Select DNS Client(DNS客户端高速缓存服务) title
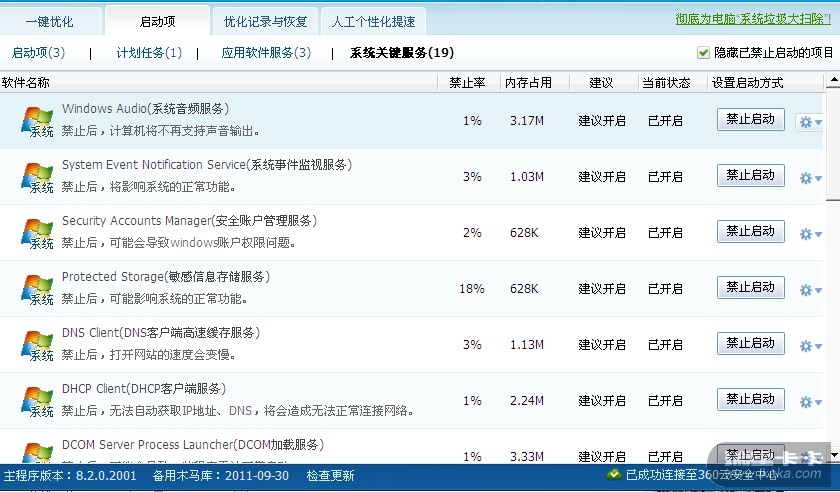Image resolution: width=840 pixels, height=492 pixels. [x=161, y=333]
